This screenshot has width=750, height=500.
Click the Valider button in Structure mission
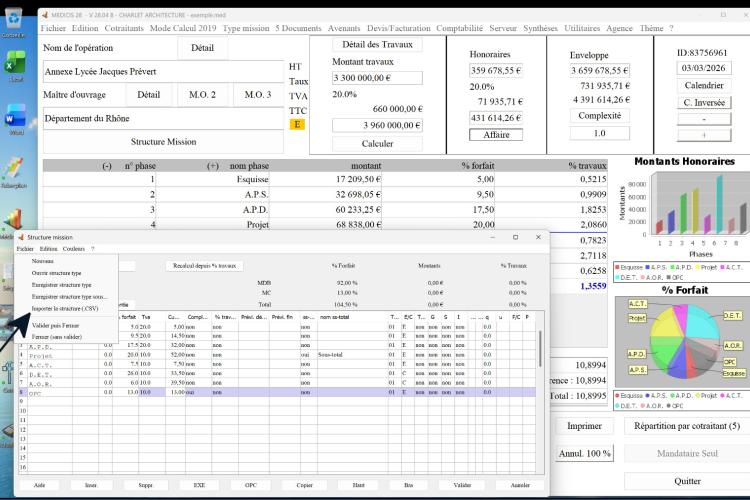[462, 485]
